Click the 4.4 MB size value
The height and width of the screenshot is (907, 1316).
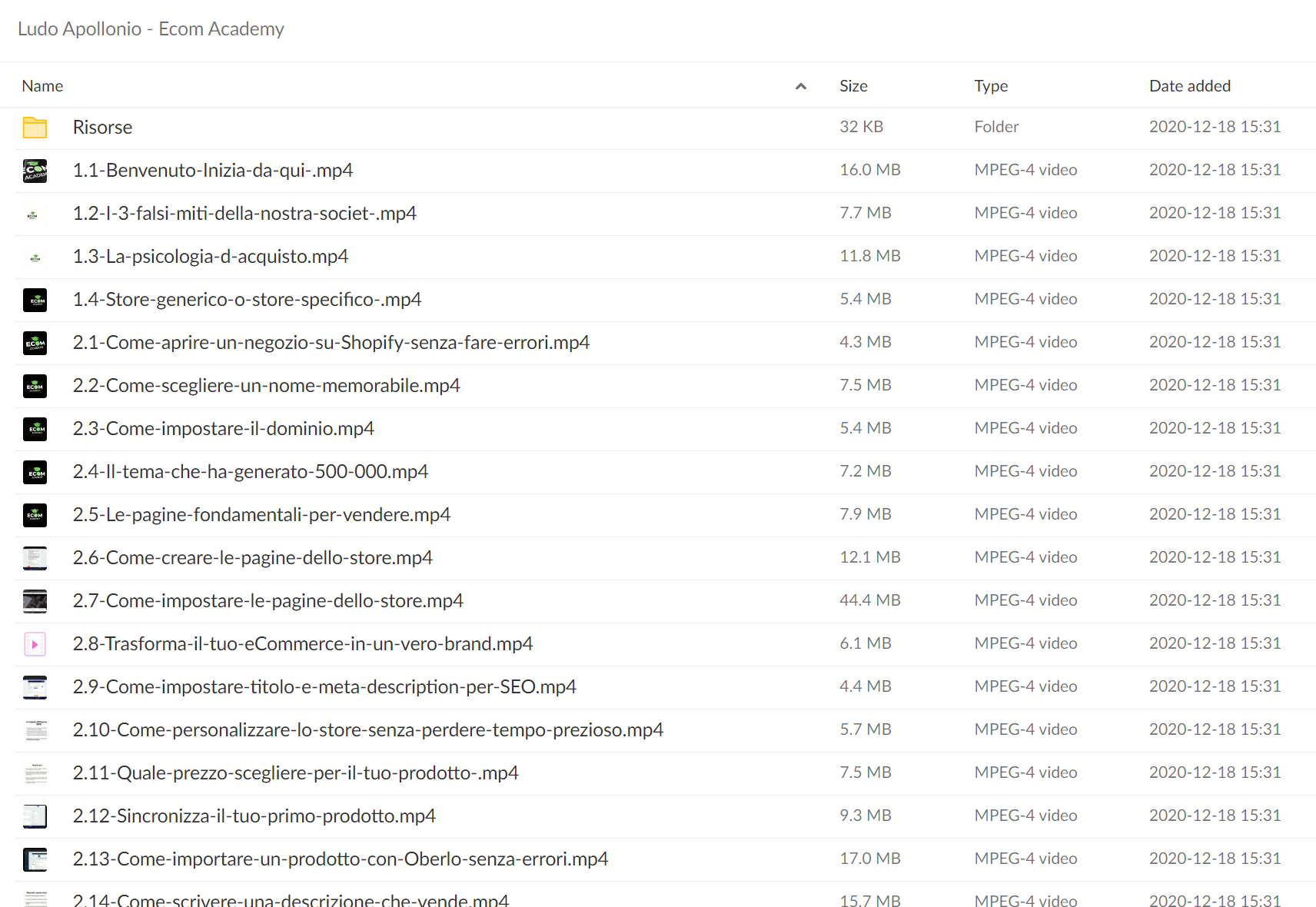866,686
